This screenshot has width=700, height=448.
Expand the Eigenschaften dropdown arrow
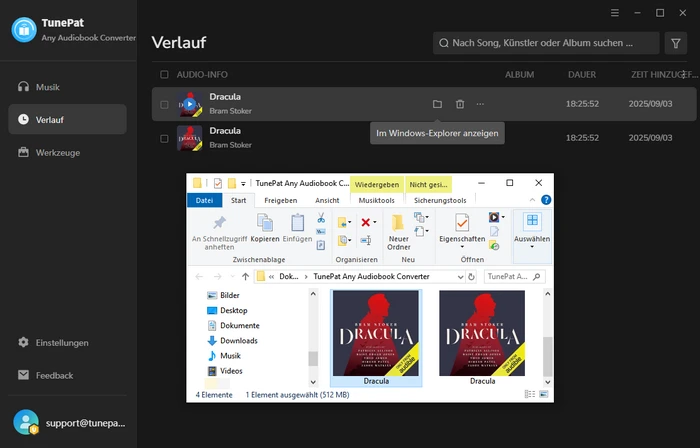(x=462, y=247)
